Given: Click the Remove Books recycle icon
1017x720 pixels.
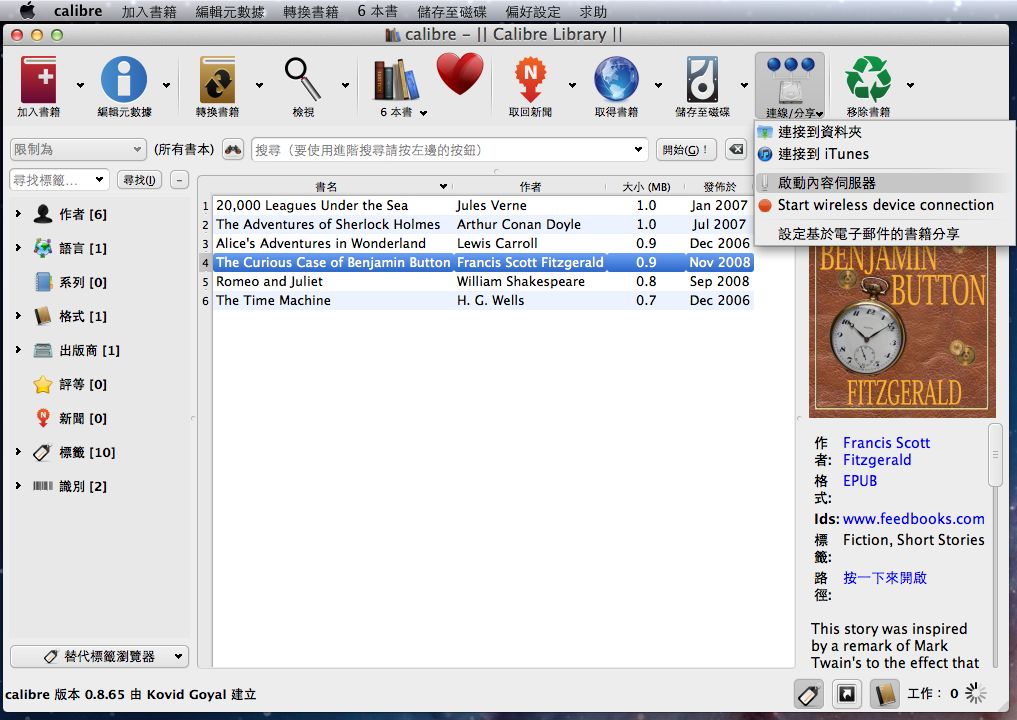Looking at the screenshot, I should (x=868, y=79).
